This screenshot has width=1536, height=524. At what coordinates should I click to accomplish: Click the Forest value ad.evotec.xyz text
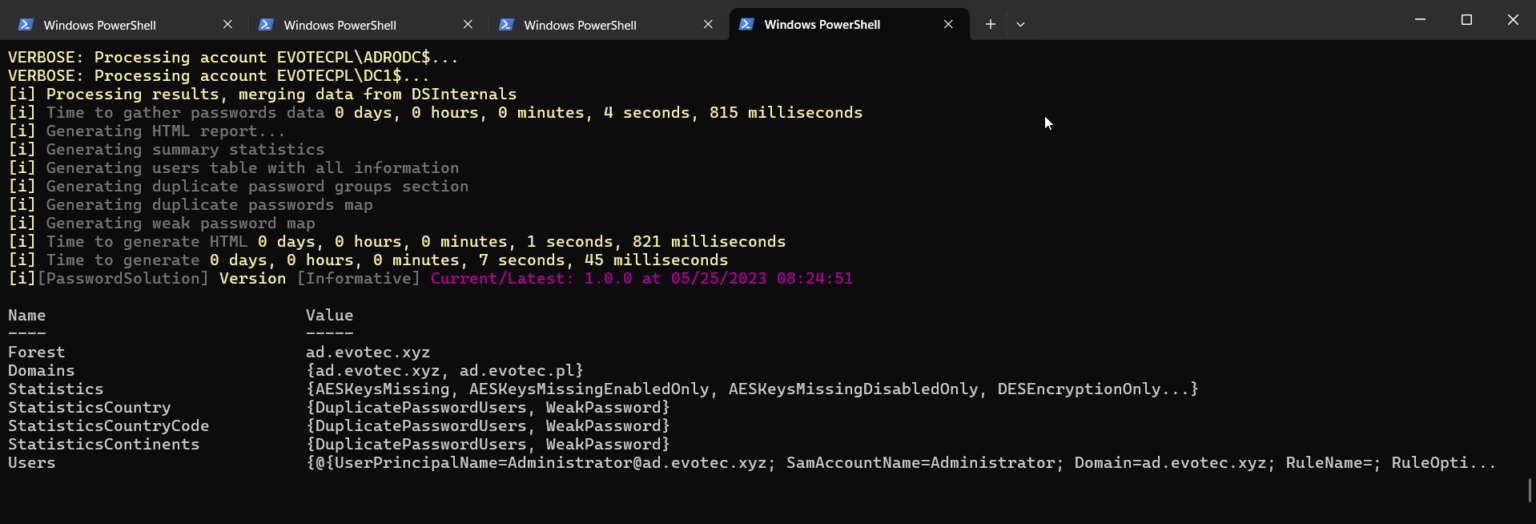click(x=368, y=352)
